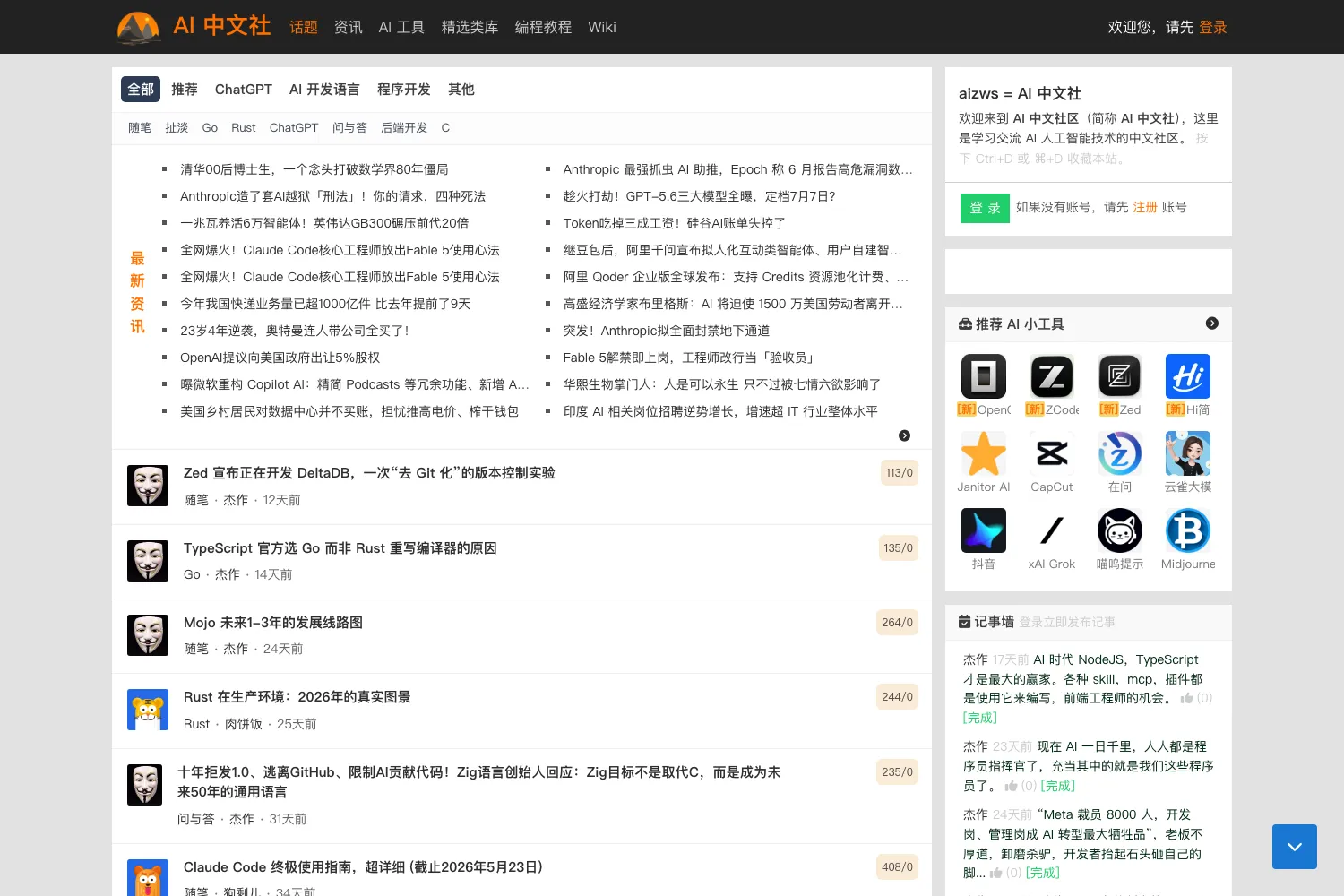Click the 登录 link in the header
This screenshot has width=1344, height=896.
point(1213,27)
